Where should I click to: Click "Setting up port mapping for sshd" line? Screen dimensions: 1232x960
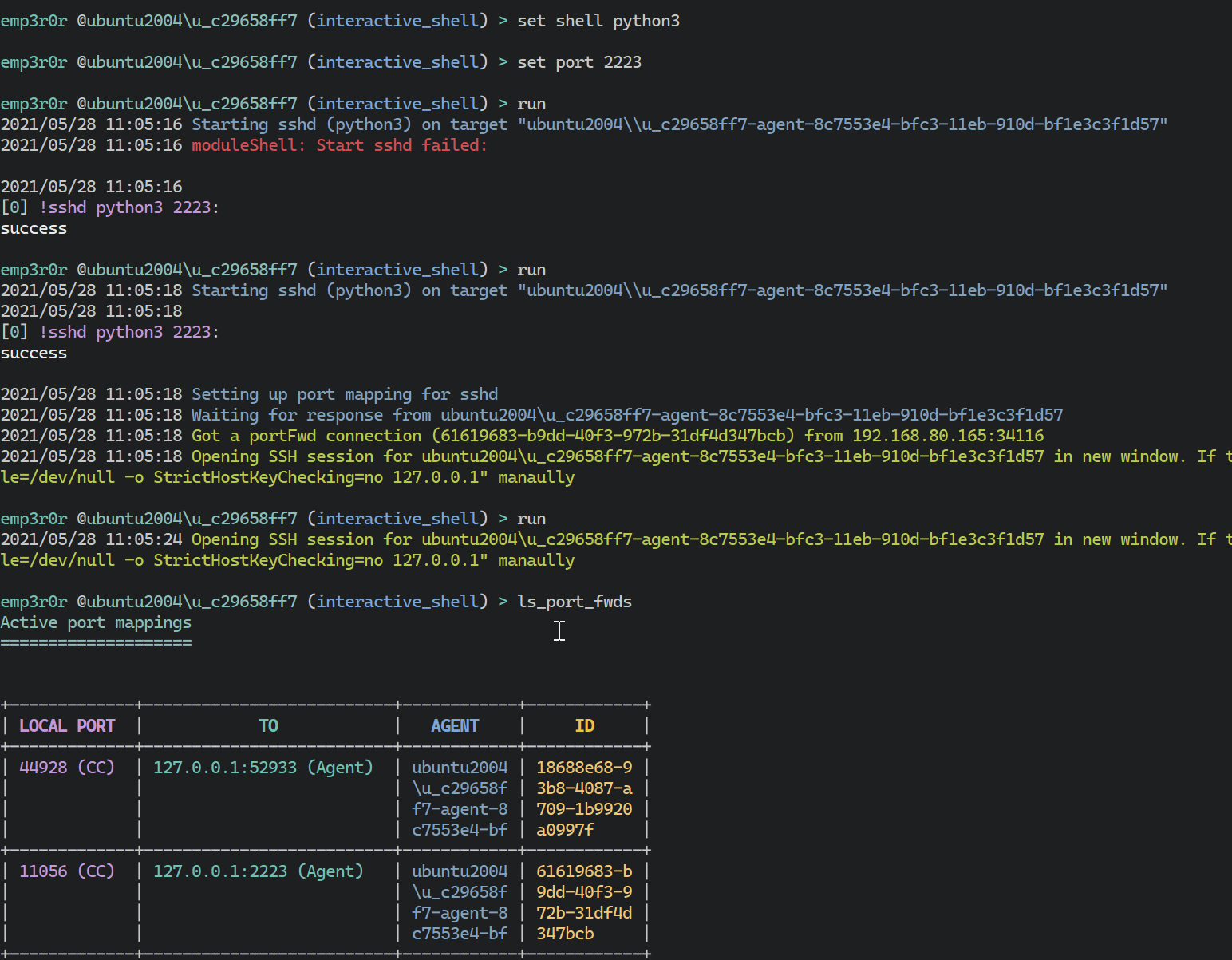pyautogui.click(x=345, y=394)
